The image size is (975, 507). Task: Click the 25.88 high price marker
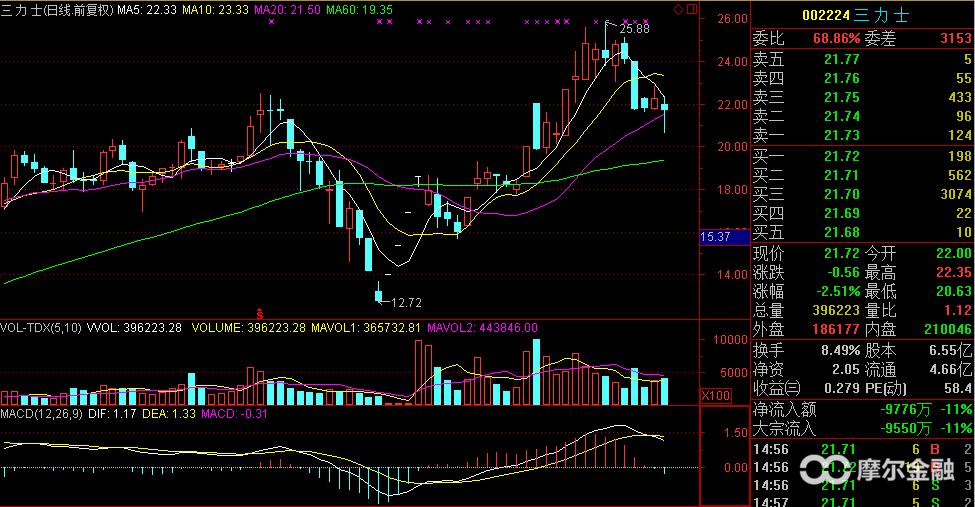[x=634, y=29]
